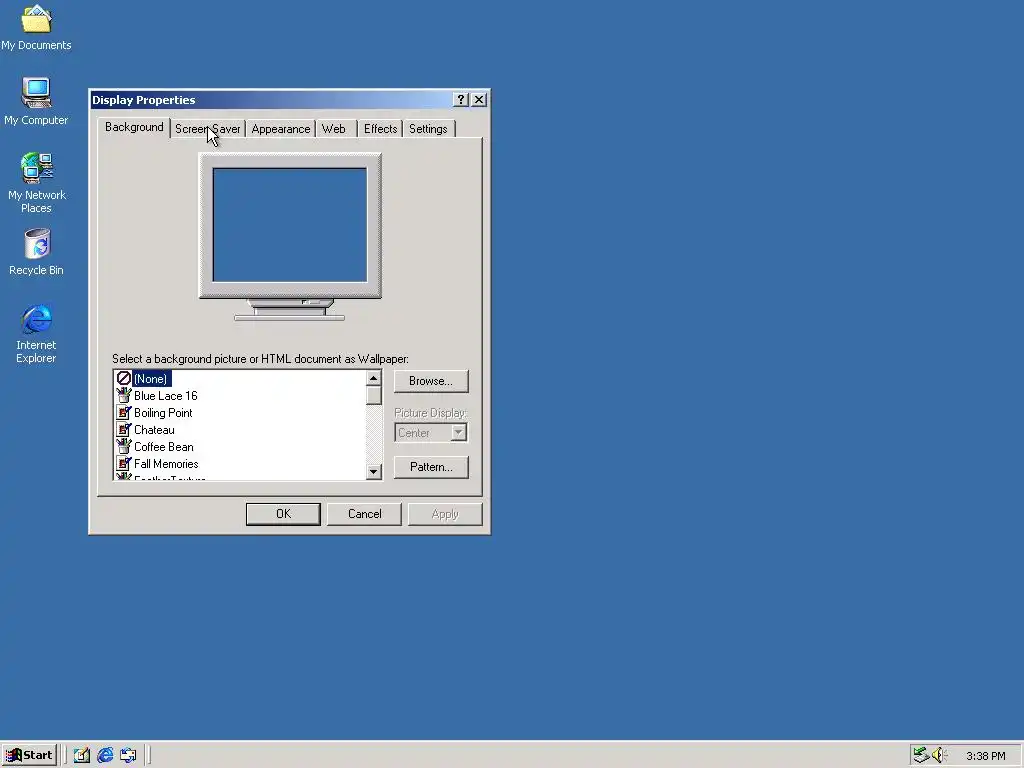This screenshot has height=768, width=1024.
Task: Click the Boiling Point file icon
Action: [x=123, y=412]
